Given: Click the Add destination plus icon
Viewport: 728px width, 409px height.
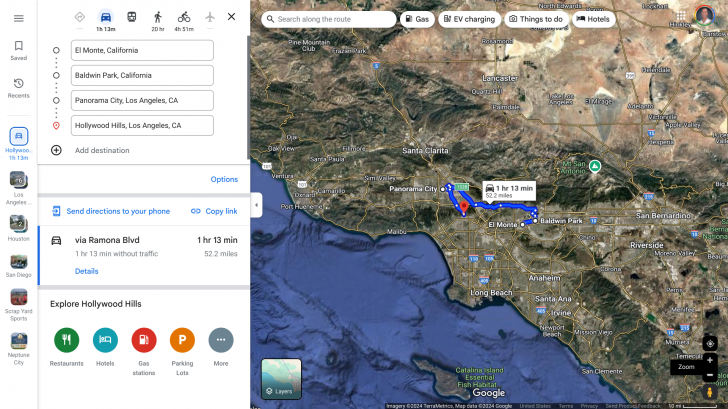Looking at the screenshot, I should (56, 150).
